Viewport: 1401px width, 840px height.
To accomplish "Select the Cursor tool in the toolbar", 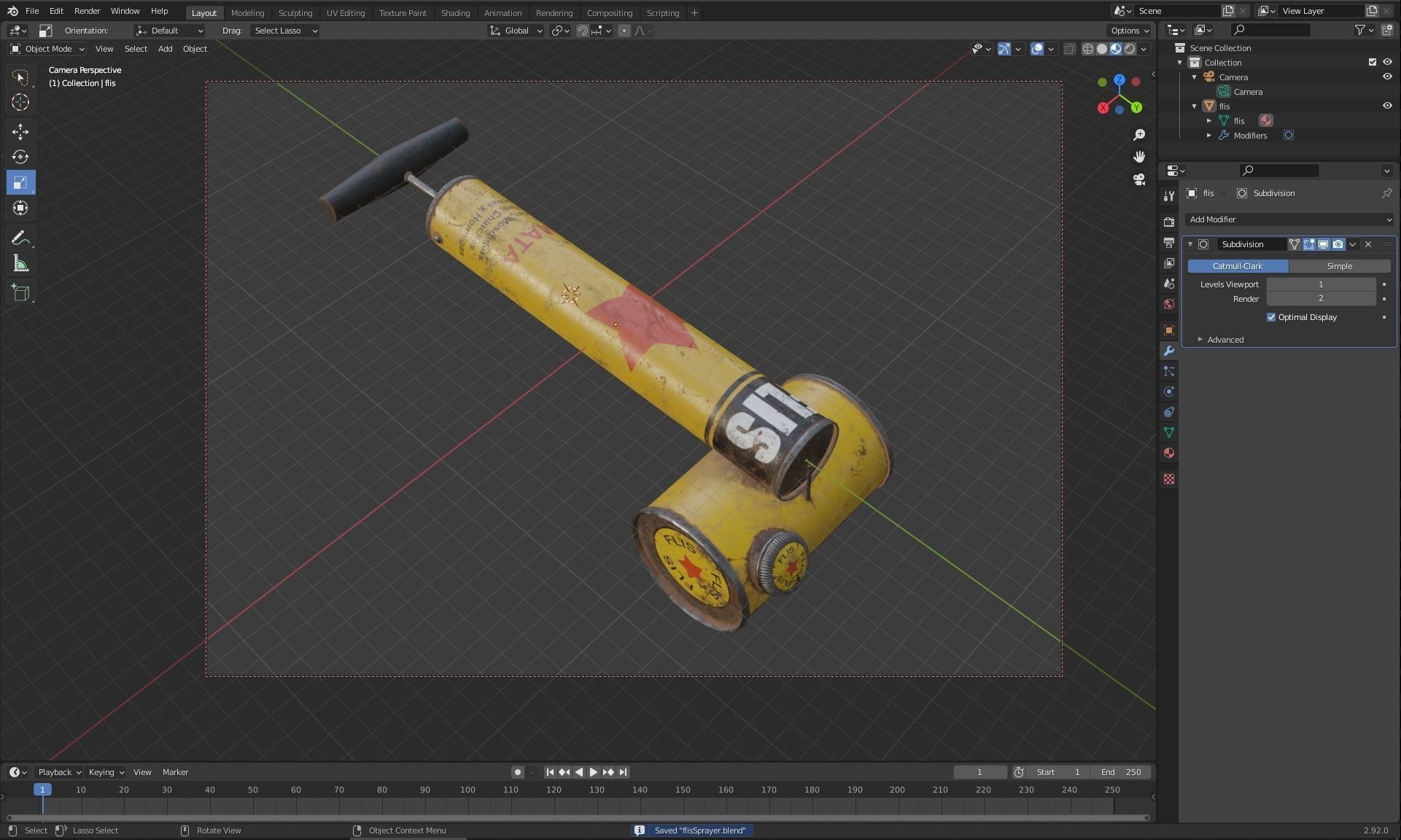I will pyautogui.click(x=20, y=102).
